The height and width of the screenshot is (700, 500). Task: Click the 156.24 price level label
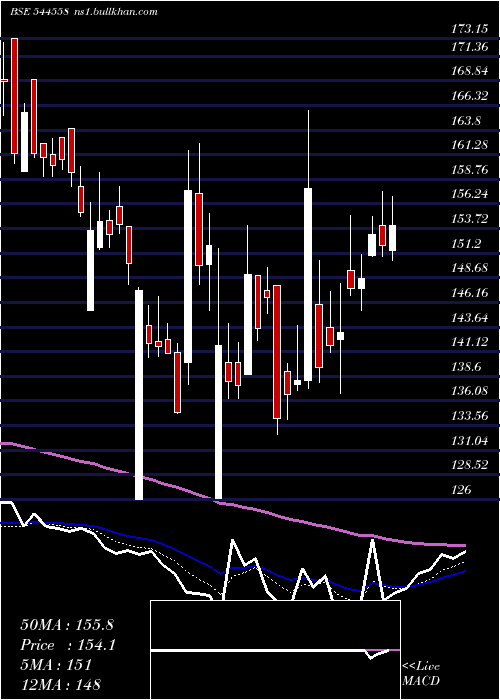[x=469, y=194]
